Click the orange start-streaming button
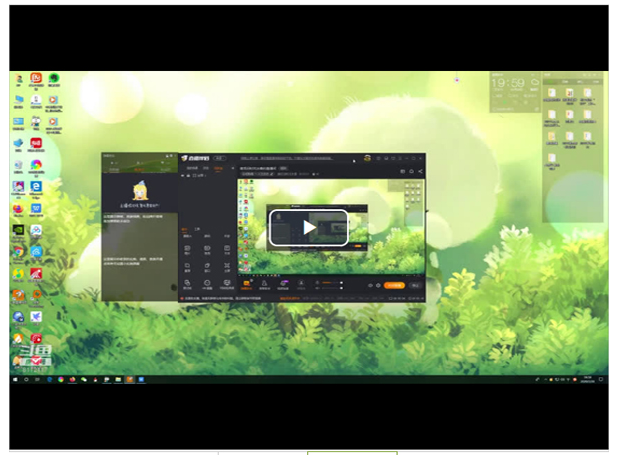The image size is (620, 460). click(394, 285)
